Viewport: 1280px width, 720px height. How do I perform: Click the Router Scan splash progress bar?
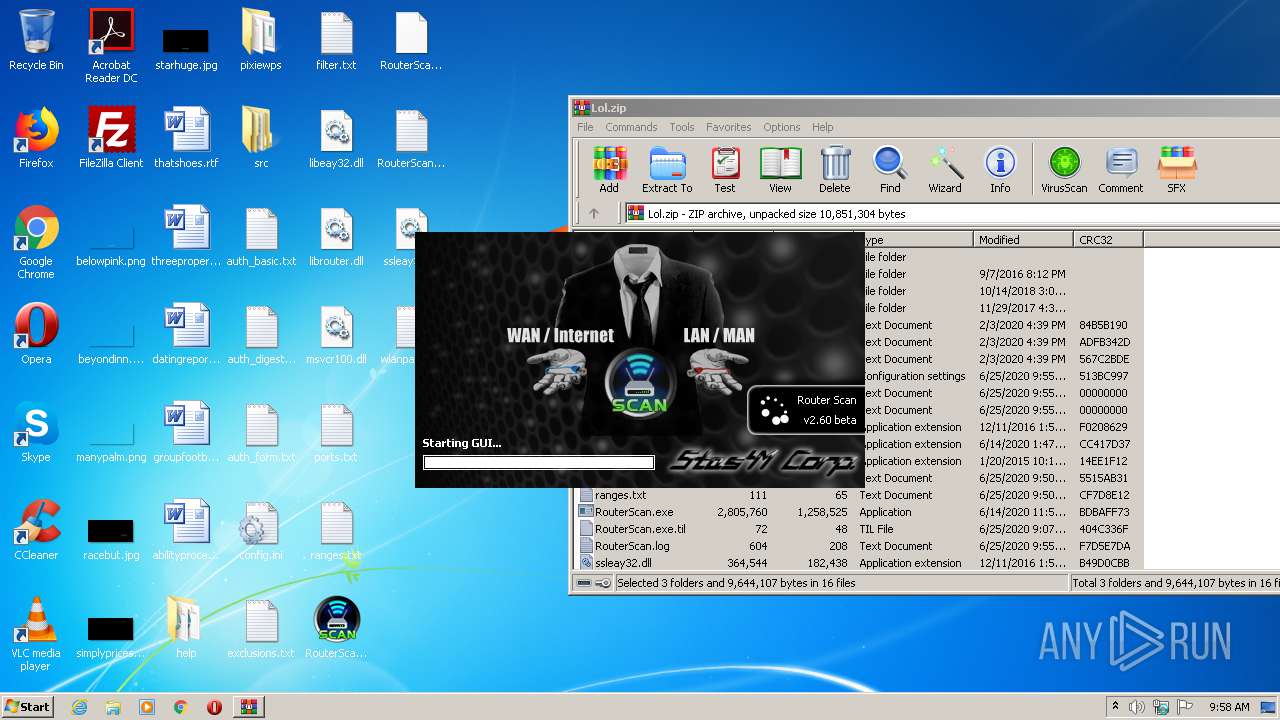click(x=539, y=462)
